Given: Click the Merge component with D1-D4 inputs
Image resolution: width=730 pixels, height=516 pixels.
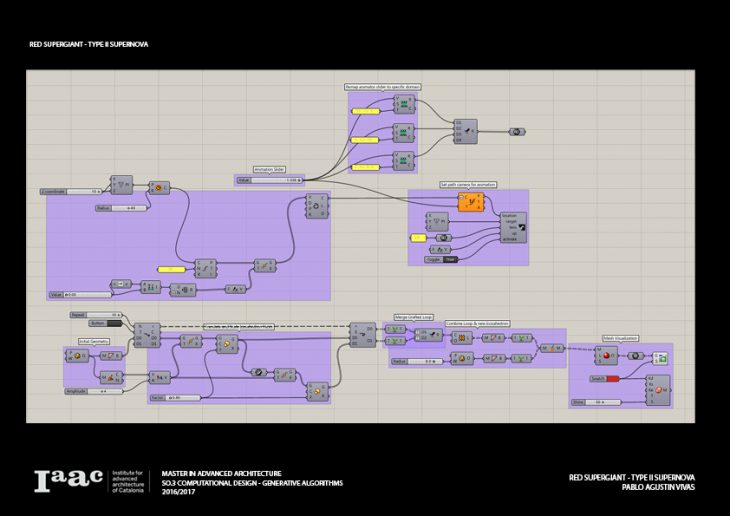Looking at the screenshot, I should pos(468,131).
